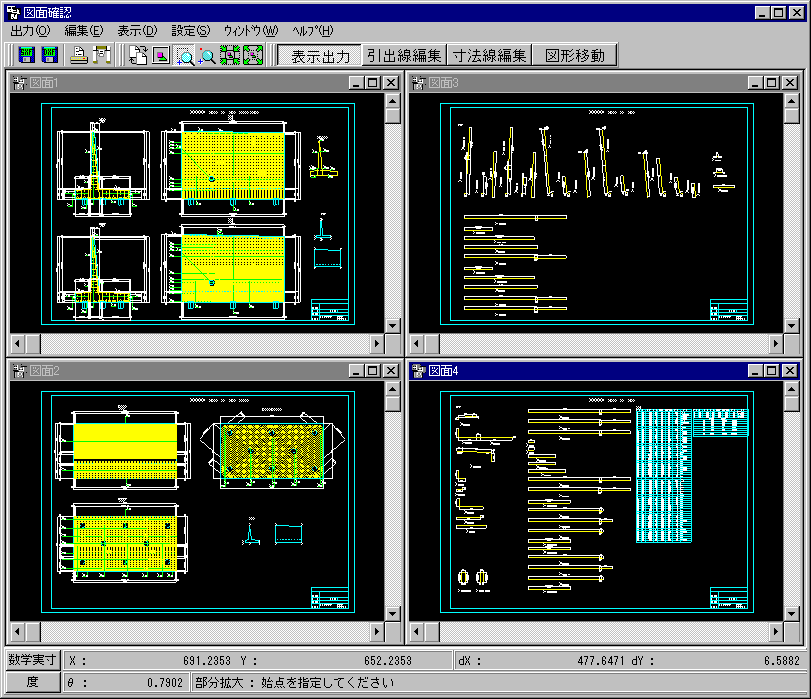The height and width of the screenshot is (699, 811).
Task: Click scroll down arrow in 図面1
Action: point(393,326)
